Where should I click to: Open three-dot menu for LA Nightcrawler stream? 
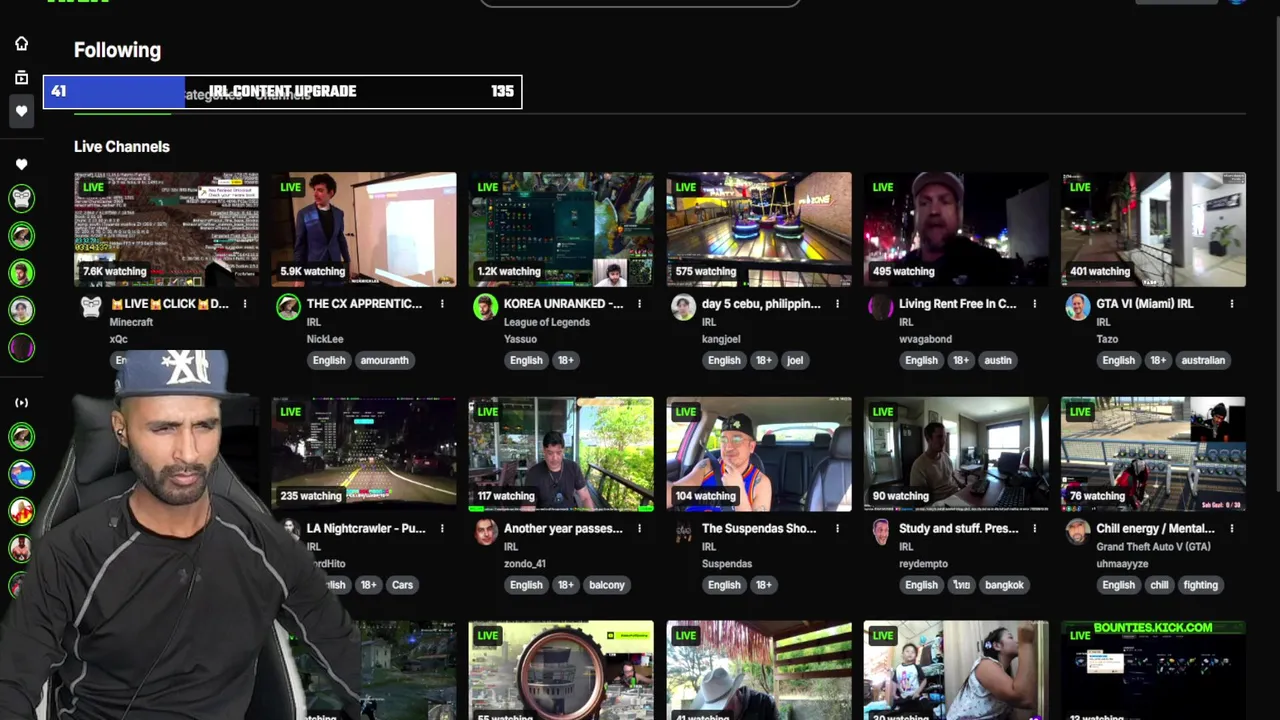(442, 529)
